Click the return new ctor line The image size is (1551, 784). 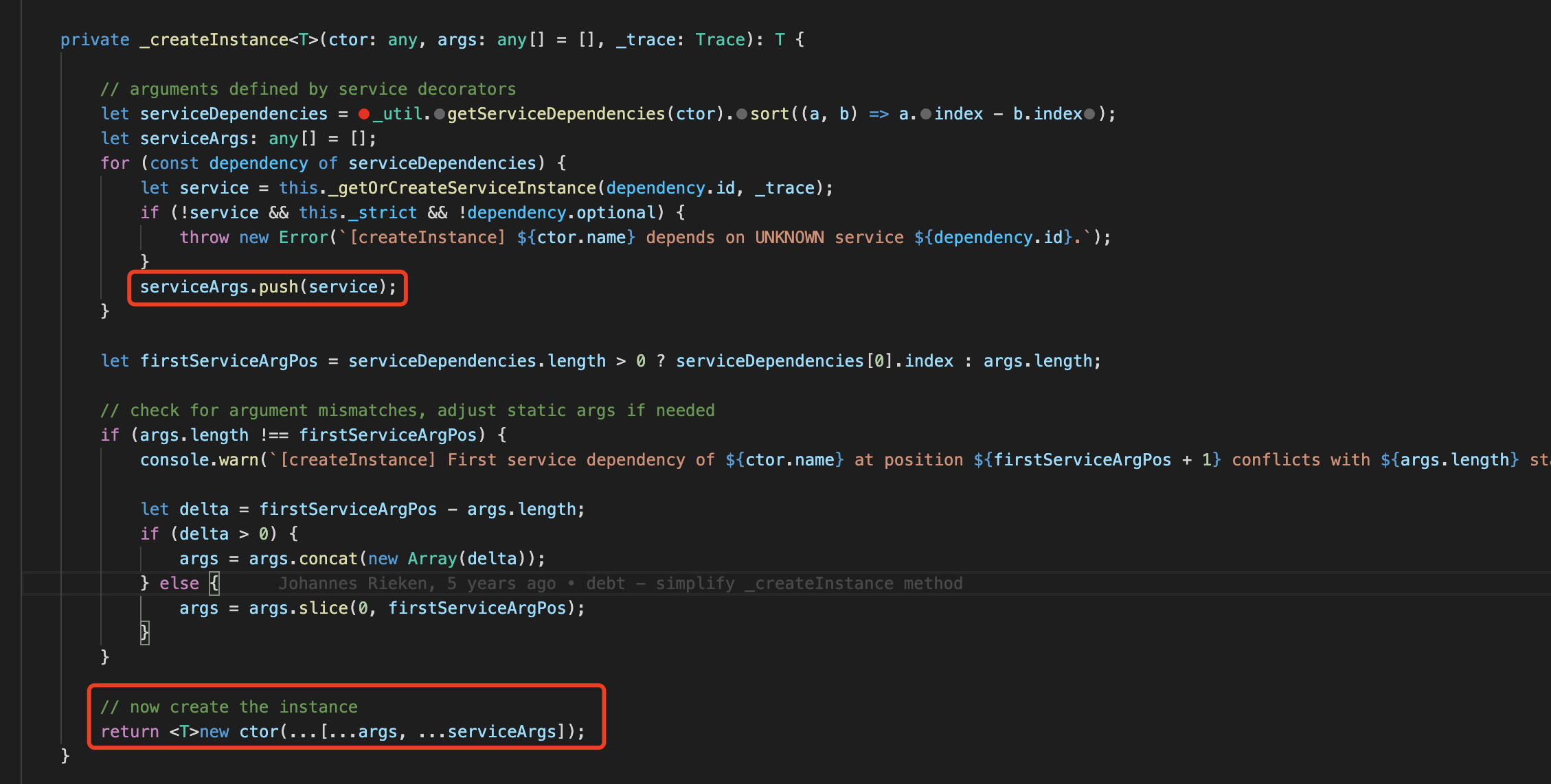coord(342,732)
